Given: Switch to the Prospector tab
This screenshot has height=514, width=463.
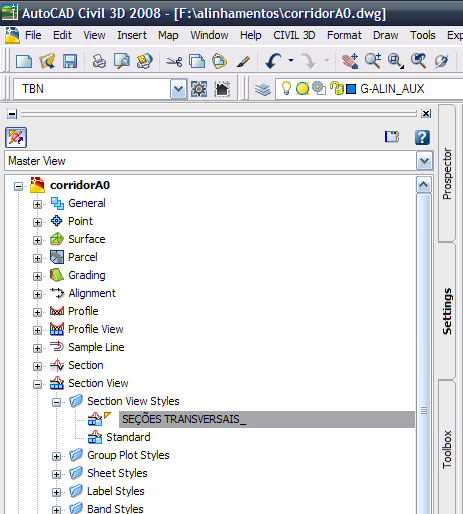Looking at the screenshot, I should [x=447, y=174].
